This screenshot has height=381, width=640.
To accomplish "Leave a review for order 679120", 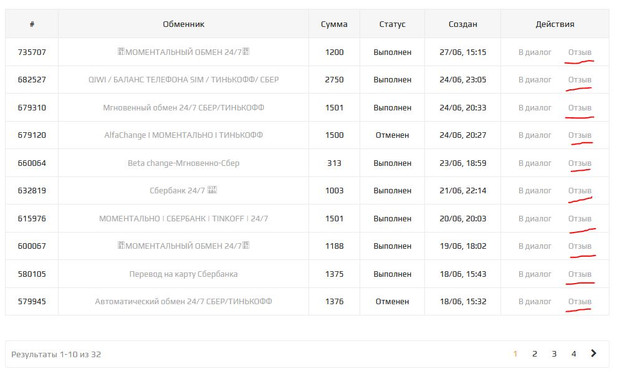I will 580,135.
